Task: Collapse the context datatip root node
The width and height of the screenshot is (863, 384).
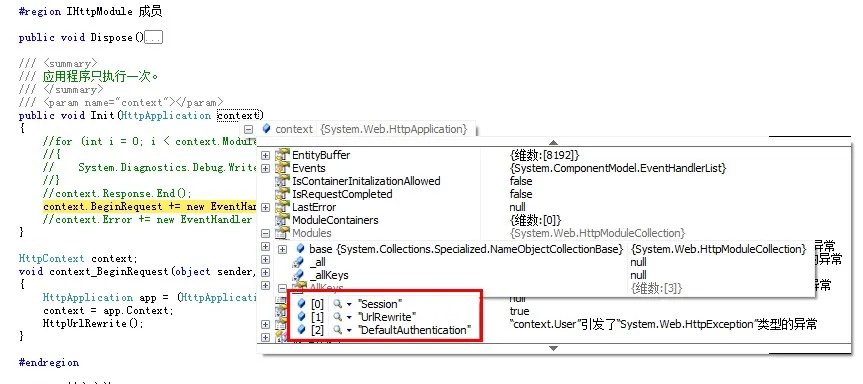Action: (x=249, y=129)
